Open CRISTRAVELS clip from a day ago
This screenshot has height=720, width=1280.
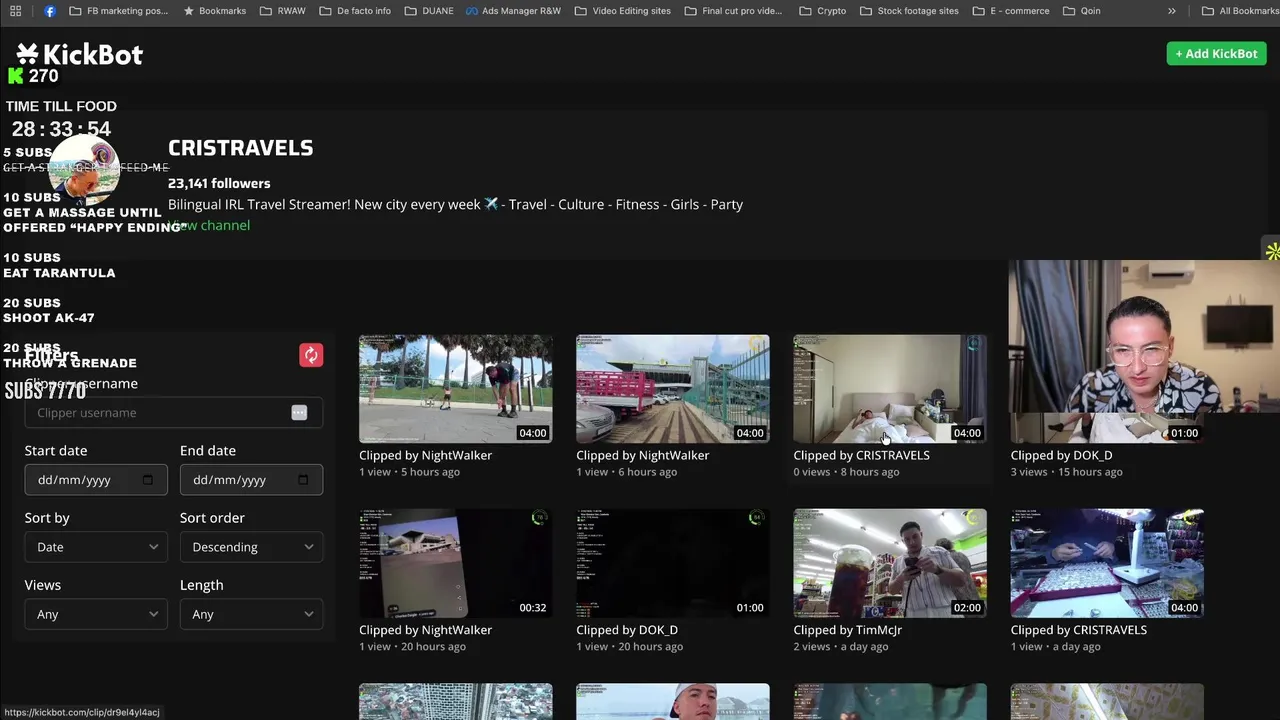pyautogui.click(x=1107, y=563)
